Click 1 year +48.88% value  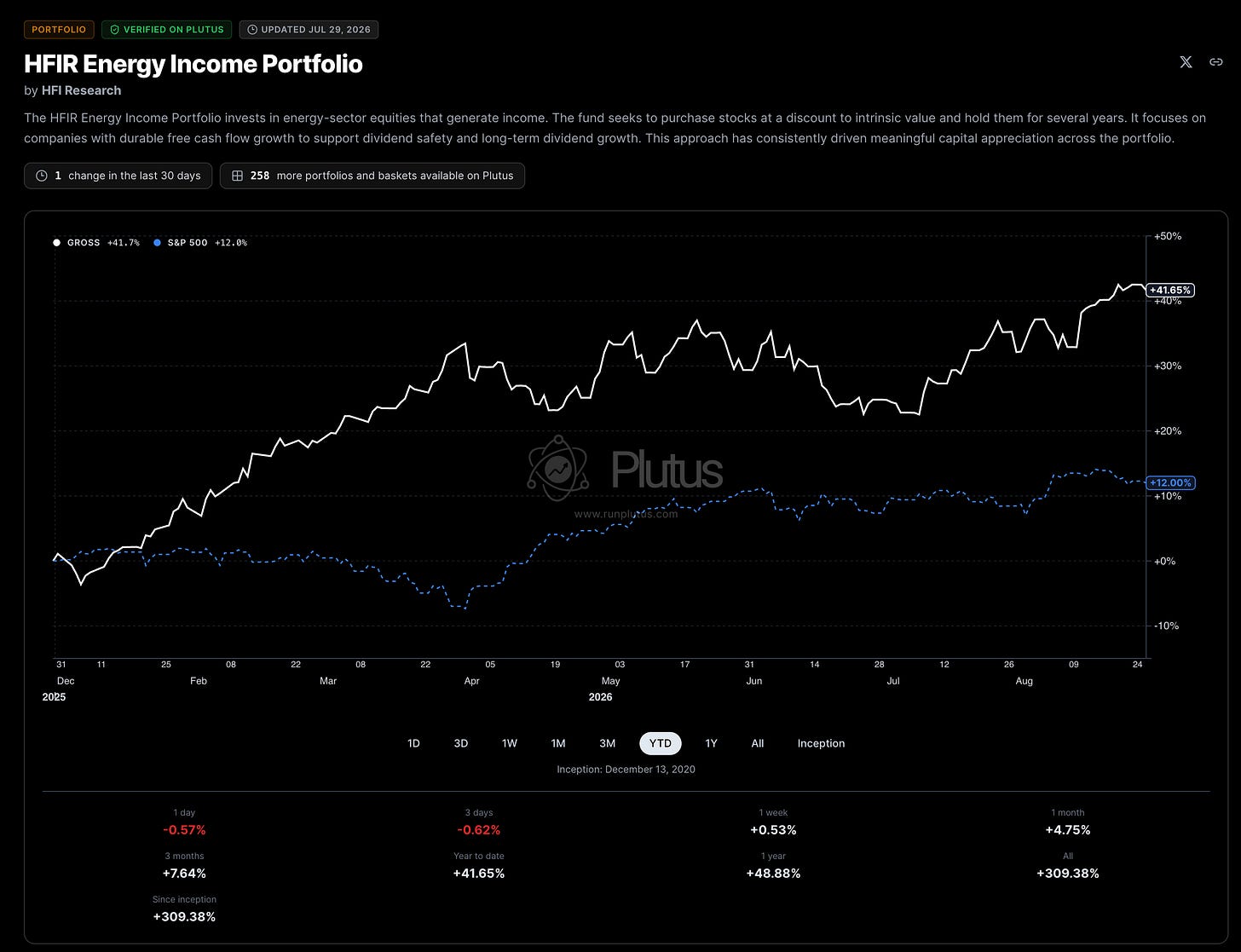click(x=773, y=874)
